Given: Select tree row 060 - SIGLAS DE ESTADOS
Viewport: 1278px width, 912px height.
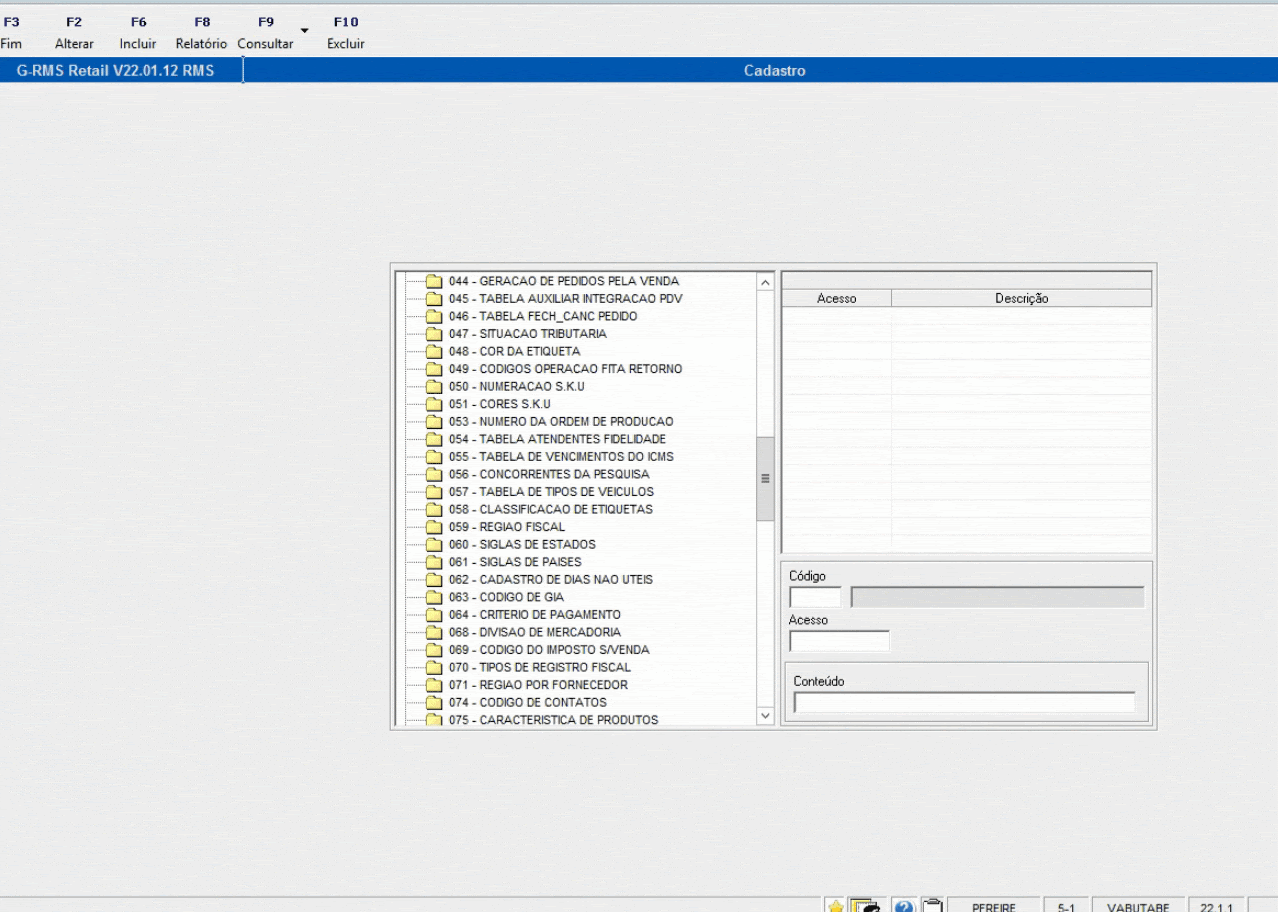Looking at the screenshot, I should point(522,544).
